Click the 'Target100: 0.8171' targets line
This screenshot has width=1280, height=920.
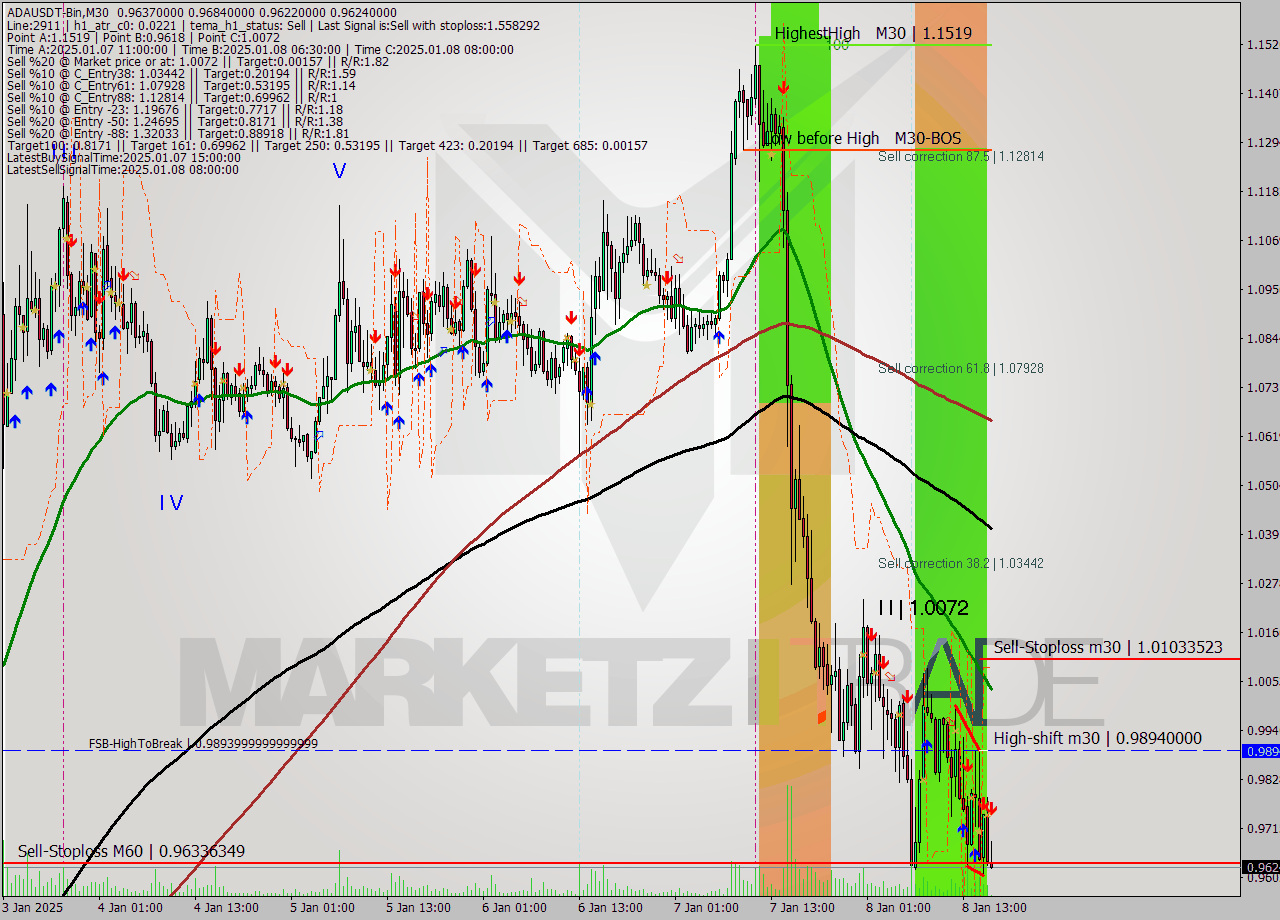[326, 146]
